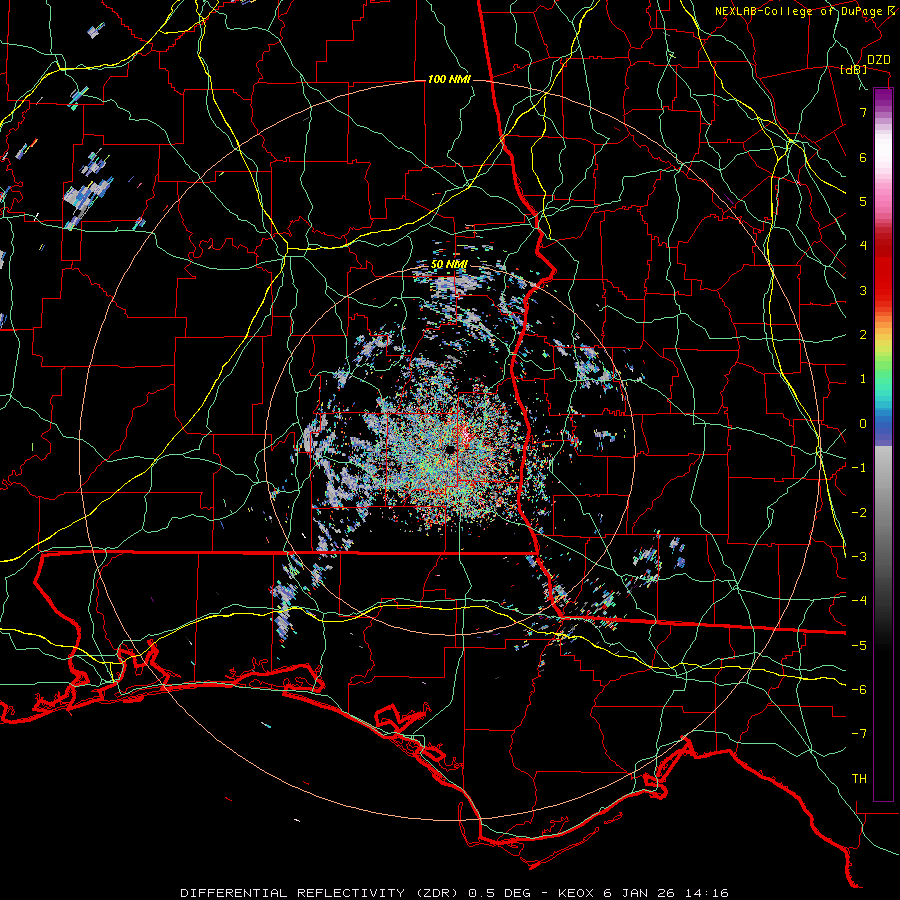This screenshot has width=900, height=900.
Task: Click the -5 dB tick label on color scale
Action: (859, 646)
